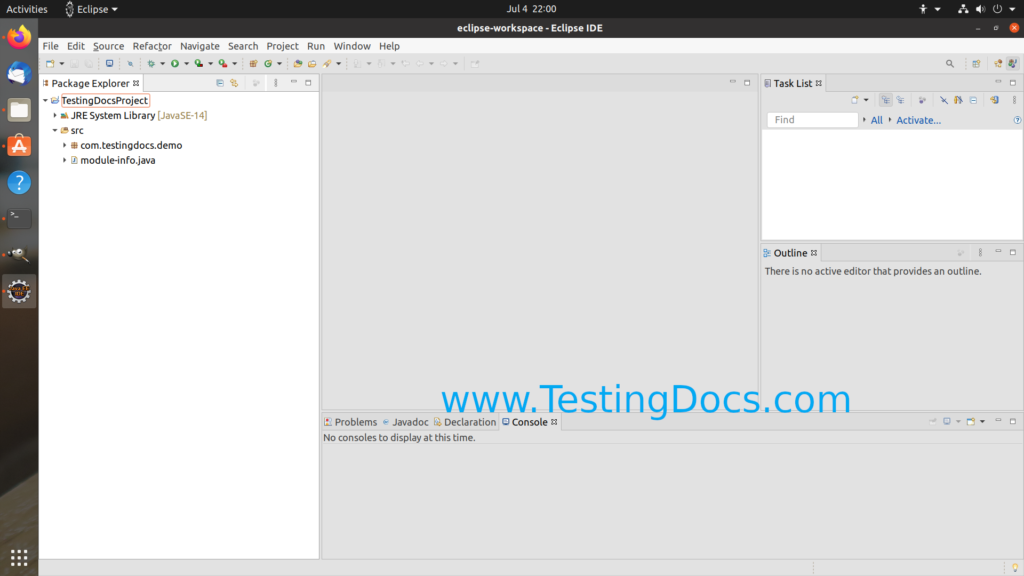Open the Navigate menu
The height and width of the screenshot is (576, 1024).
click(200, 46)
